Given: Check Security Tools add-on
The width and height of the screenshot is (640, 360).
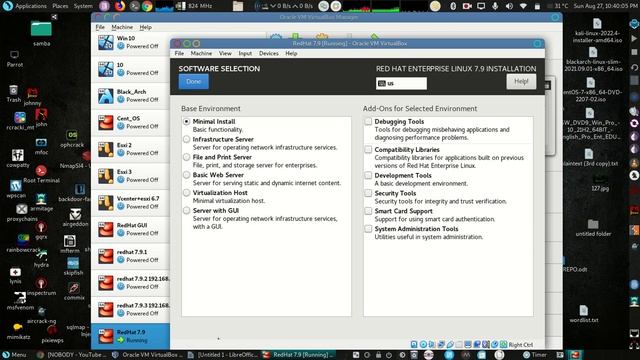Looking at the screenshot, I should pos(368,193).
